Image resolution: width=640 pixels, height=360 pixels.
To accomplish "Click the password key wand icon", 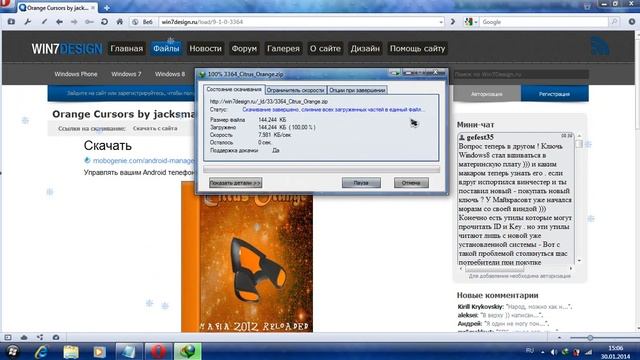I will point(89,22).
